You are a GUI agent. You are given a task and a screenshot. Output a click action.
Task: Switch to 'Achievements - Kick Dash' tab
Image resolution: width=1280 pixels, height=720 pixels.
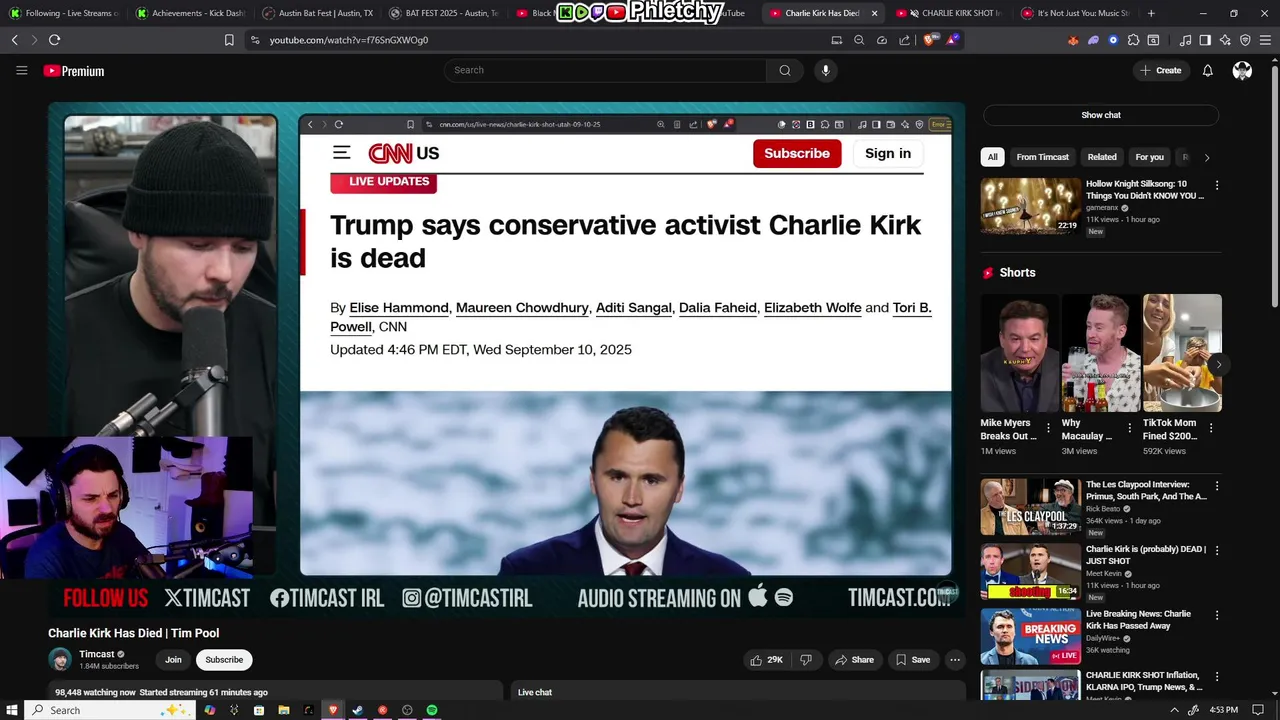(x=190, y=13)
